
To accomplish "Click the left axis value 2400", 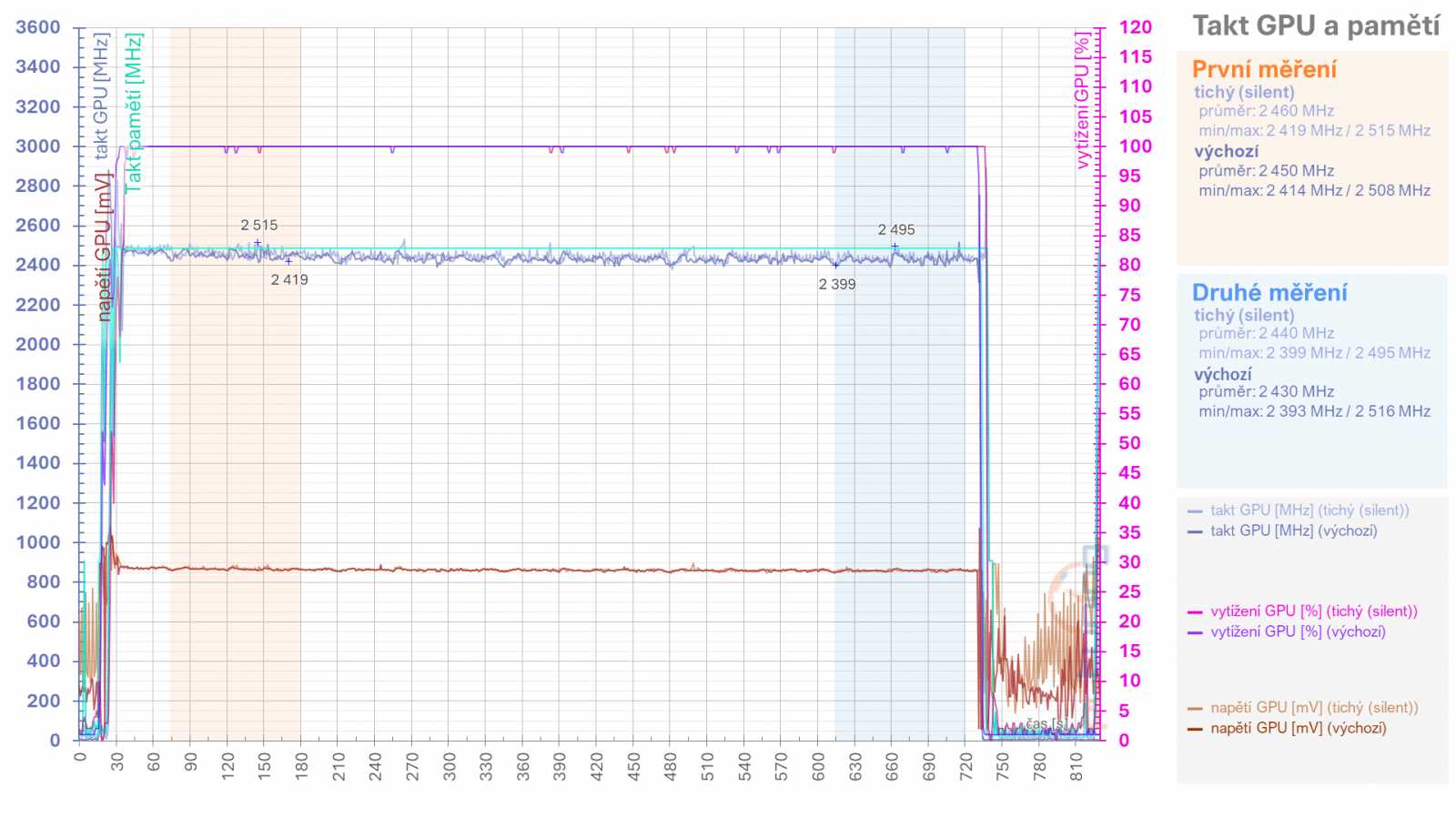I will click(38, 265).
